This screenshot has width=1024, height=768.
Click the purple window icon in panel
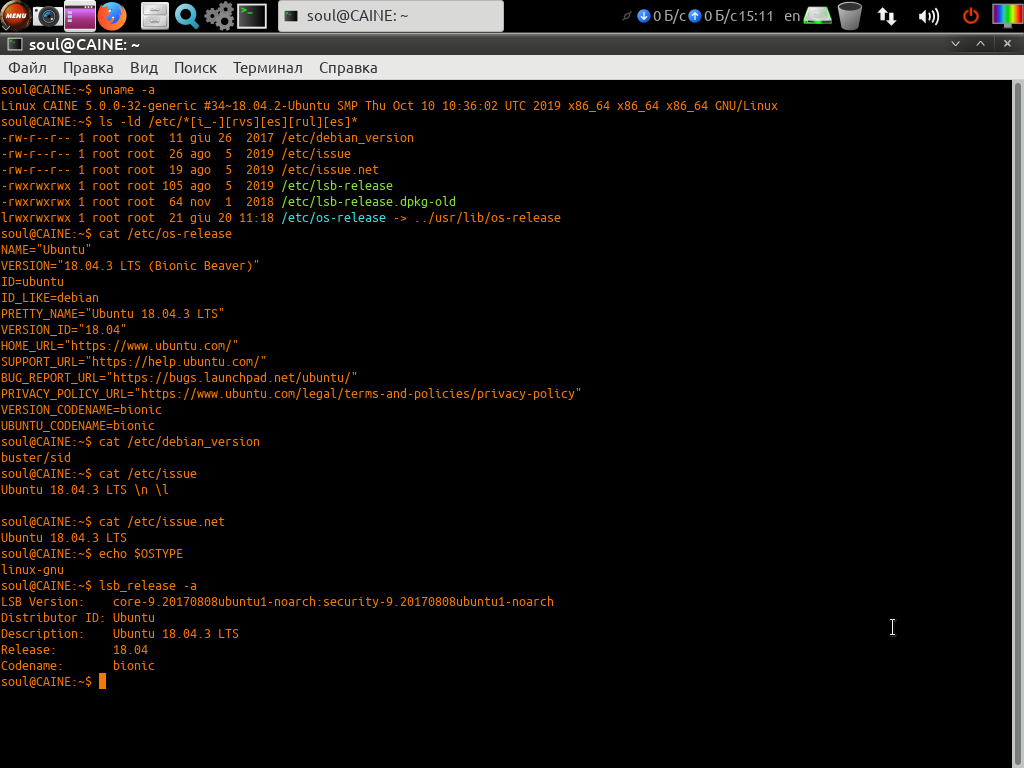click(x=80, y=16)
